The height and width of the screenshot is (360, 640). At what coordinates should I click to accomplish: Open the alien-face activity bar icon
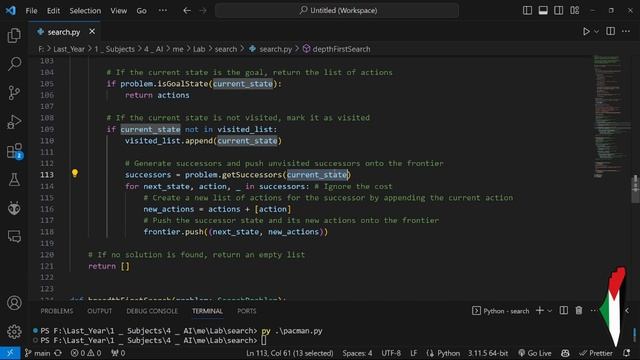[x=14, y=208]
